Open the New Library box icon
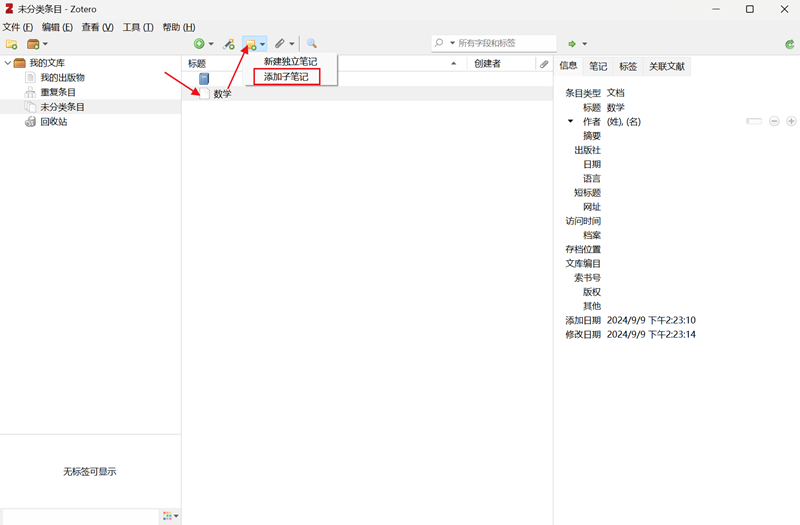This screenshot has width=800, height=525. [33, 44]
